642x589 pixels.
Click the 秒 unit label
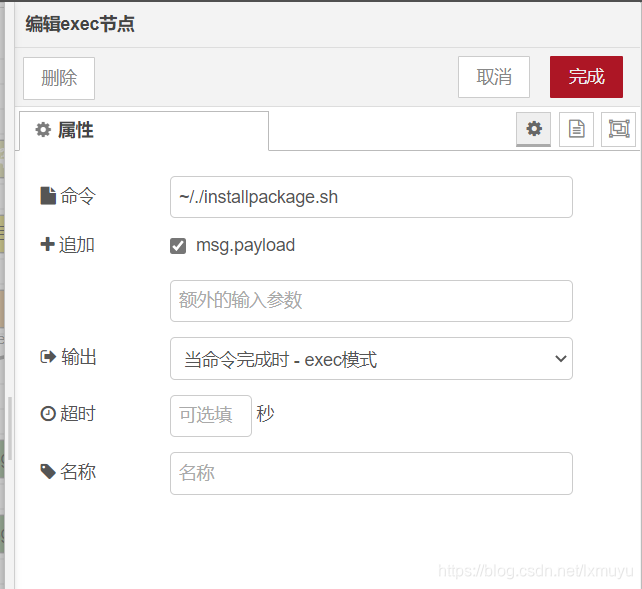[x=265, y=413]
